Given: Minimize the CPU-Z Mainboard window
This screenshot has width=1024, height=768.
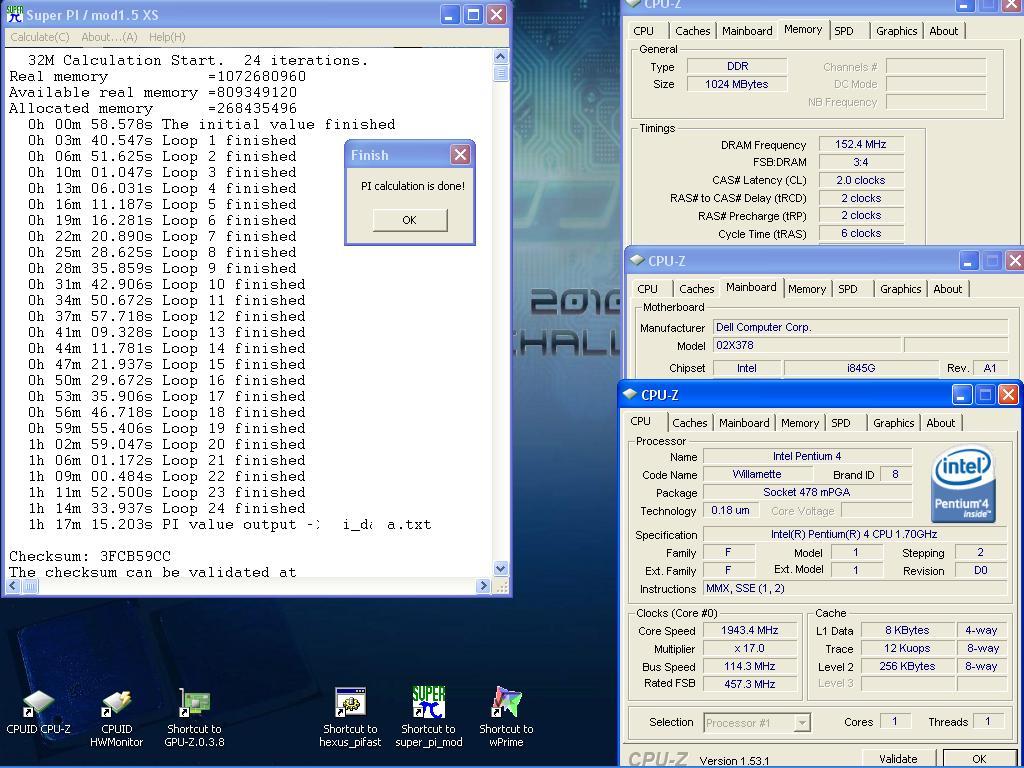Looking at the screenshot, I should click(968, 261).
